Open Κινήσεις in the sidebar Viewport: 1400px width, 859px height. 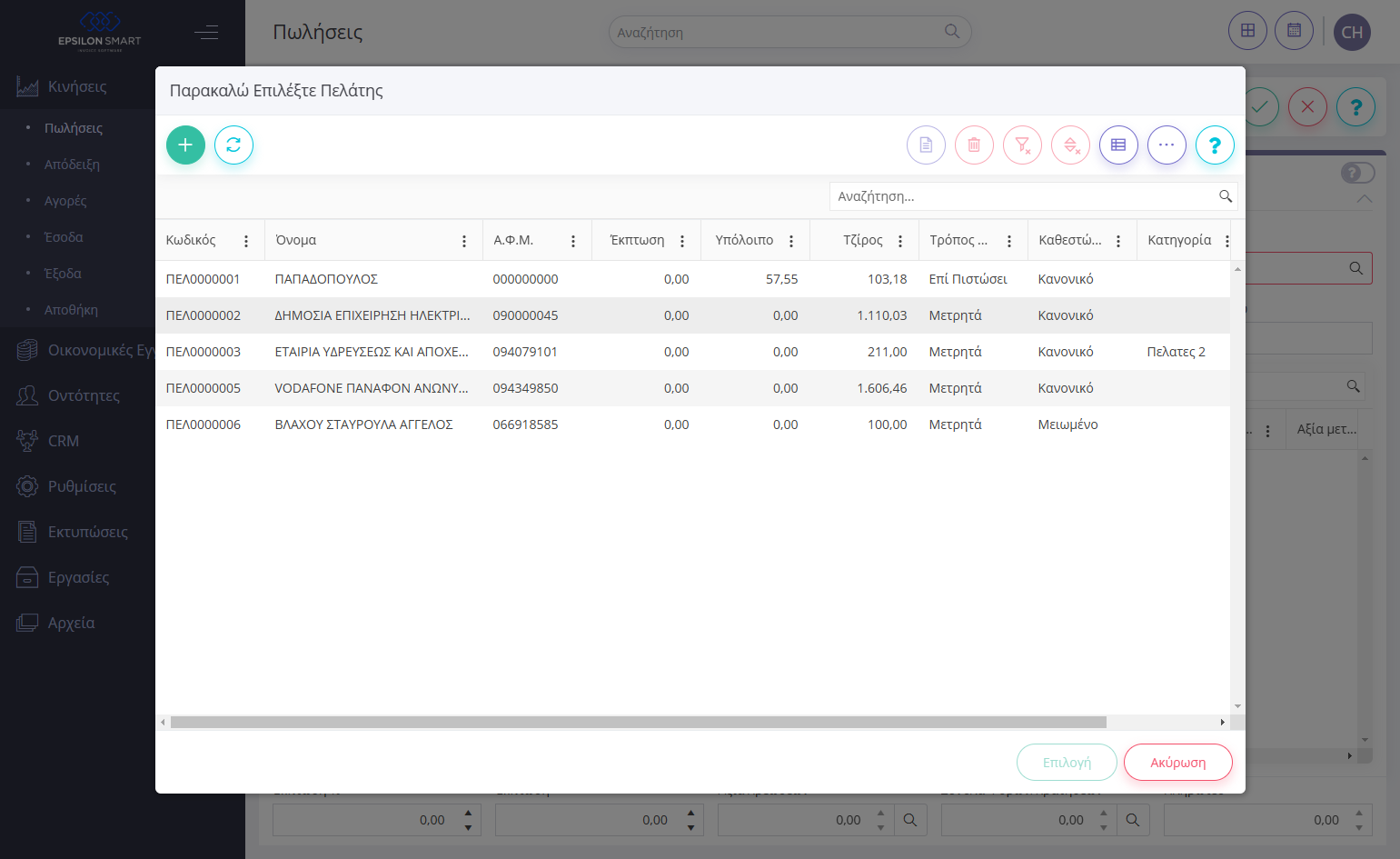(77, 86)
